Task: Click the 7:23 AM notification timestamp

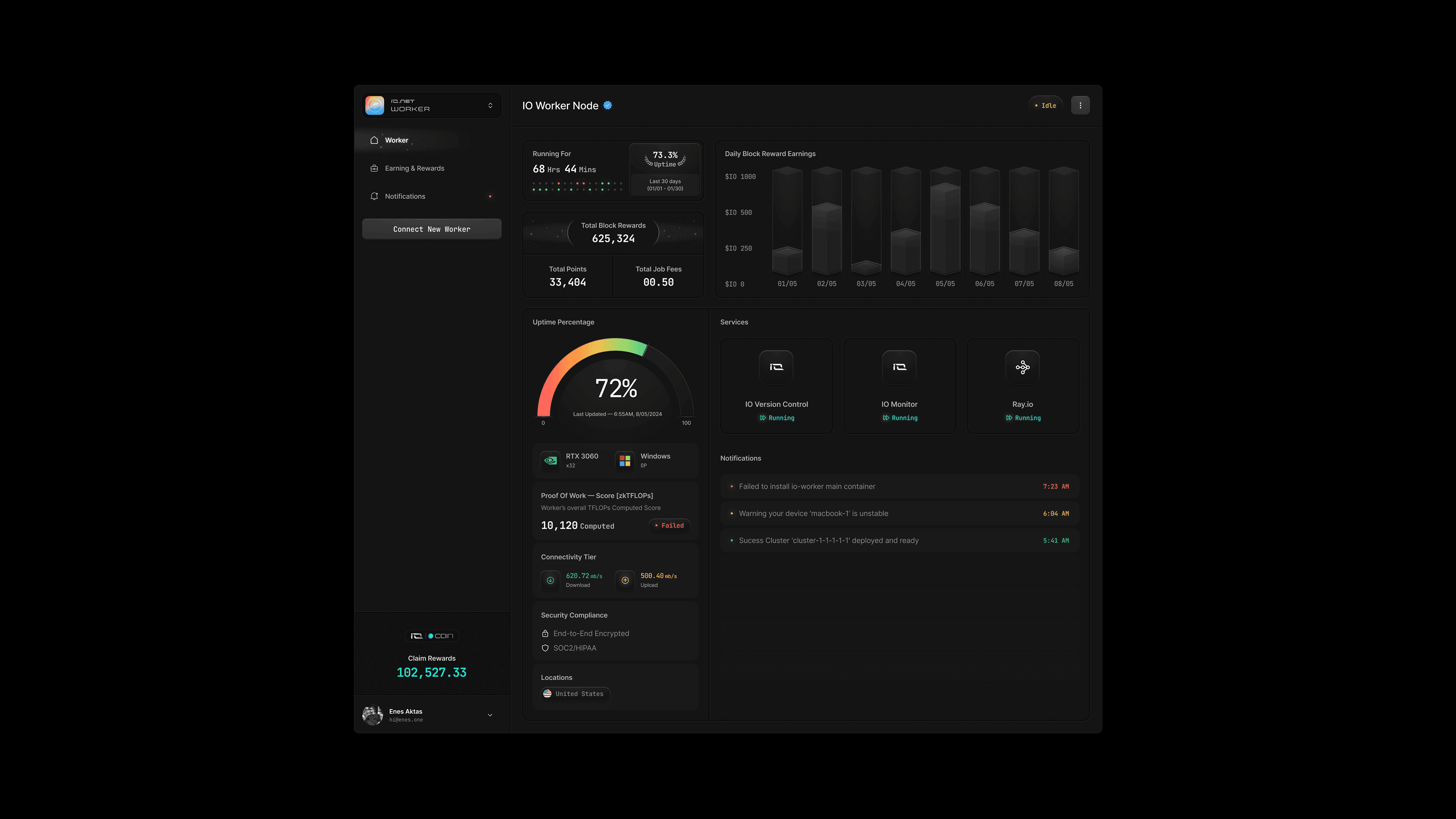Action: pos(1056,487)
